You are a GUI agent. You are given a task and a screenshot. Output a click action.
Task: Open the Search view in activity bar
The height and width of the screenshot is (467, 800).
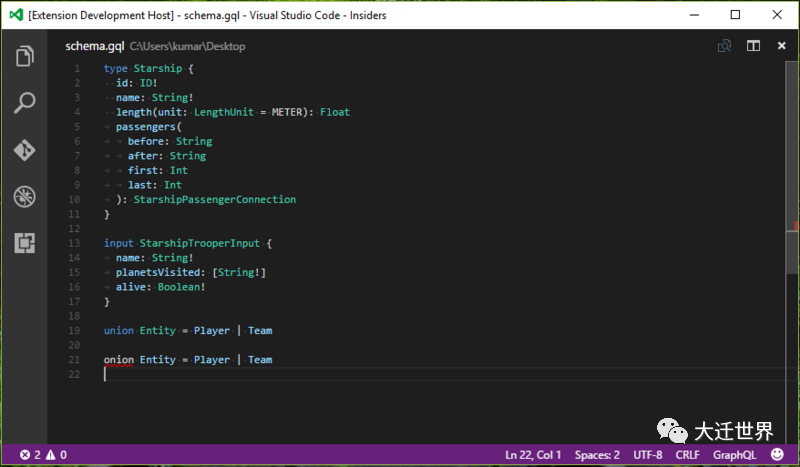tap(24, 103)
